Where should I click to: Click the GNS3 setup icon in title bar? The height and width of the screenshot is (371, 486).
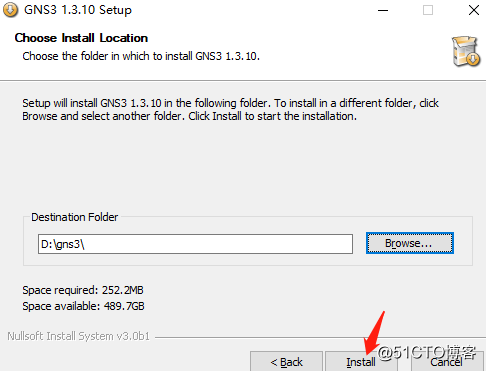click(x=10, y=10)
